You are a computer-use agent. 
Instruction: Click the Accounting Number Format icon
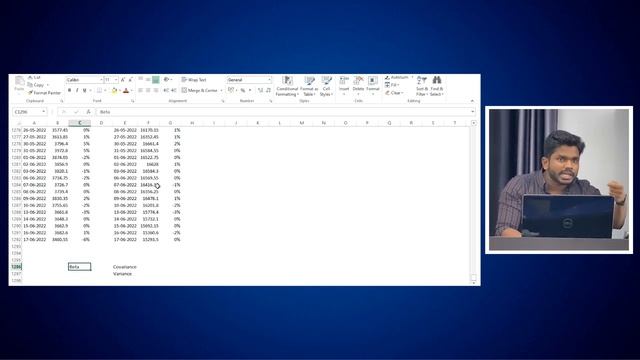[x=231, y=90]
